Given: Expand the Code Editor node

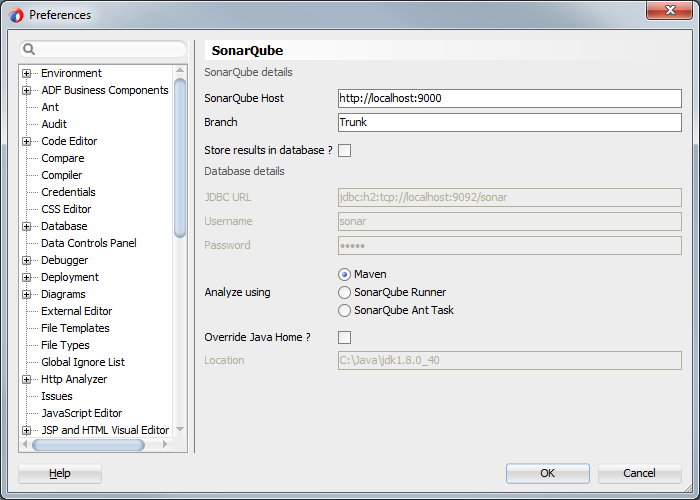Looking at the screenshot, I should 27,141.
